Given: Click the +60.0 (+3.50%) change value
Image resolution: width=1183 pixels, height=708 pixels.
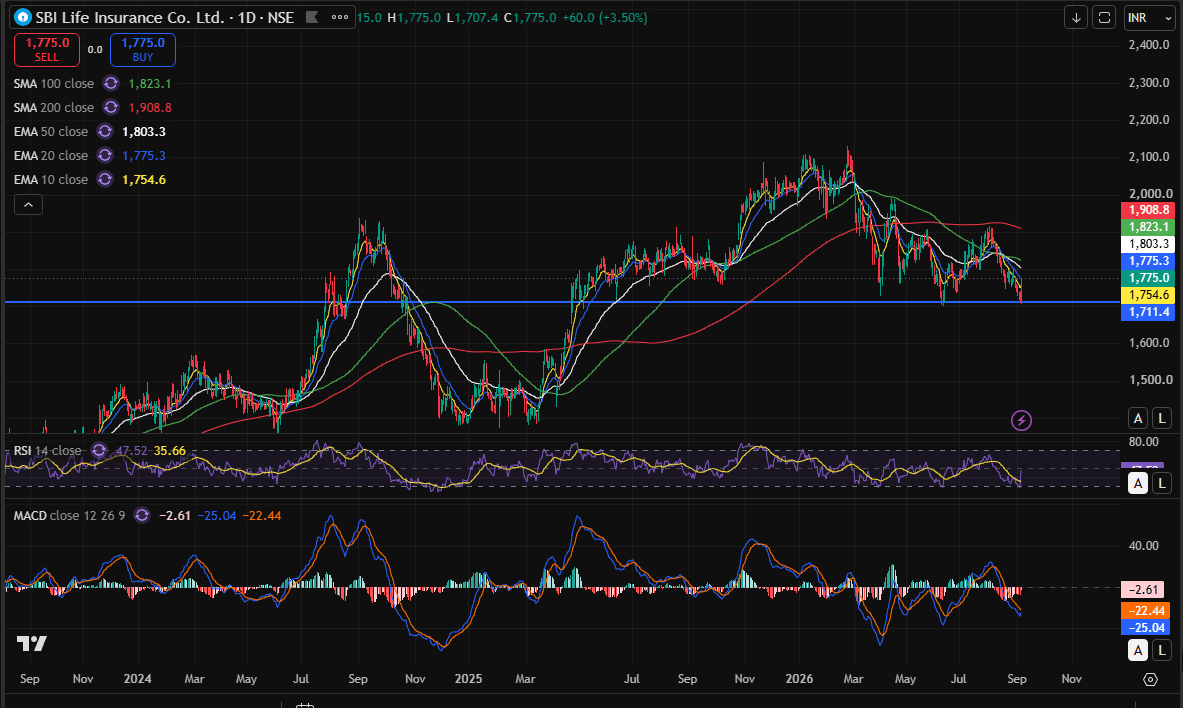Looking at the screenshot, I should pos(605,17).
